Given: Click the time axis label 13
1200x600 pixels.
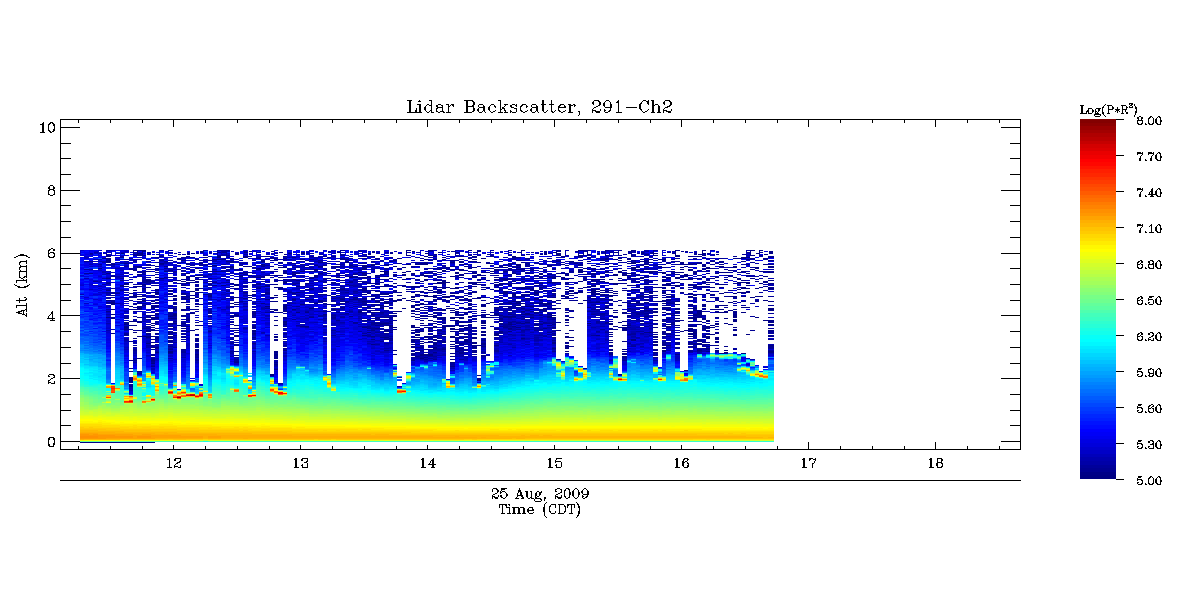Looking at the screenshot, I should pyautogui.click(x=300, y=464).
